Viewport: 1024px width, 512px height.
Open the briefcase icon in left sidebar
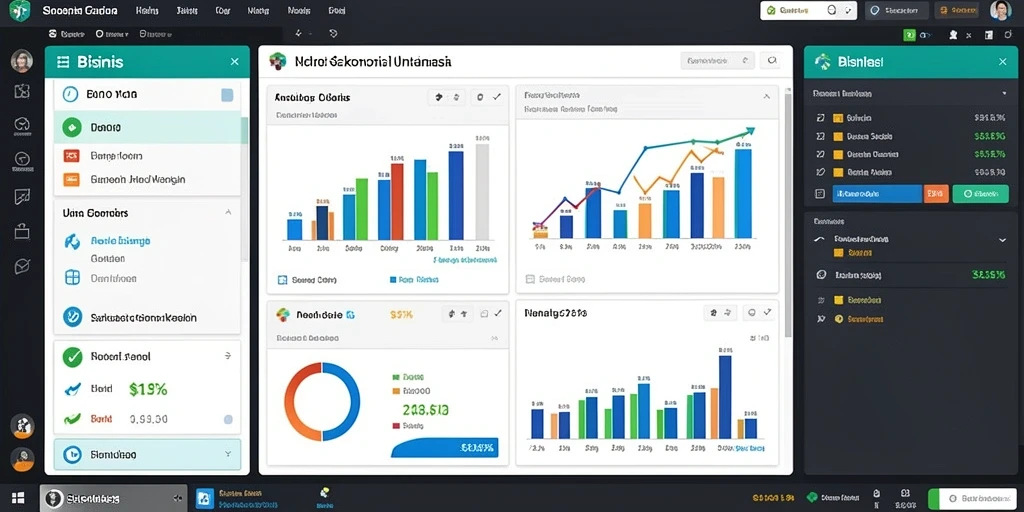22,231
